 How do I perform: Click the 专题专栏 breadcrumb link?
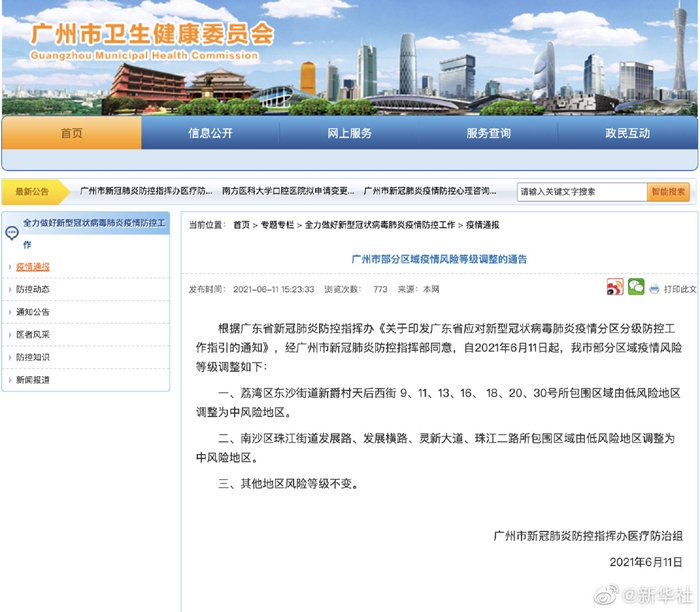coord(278,225)
